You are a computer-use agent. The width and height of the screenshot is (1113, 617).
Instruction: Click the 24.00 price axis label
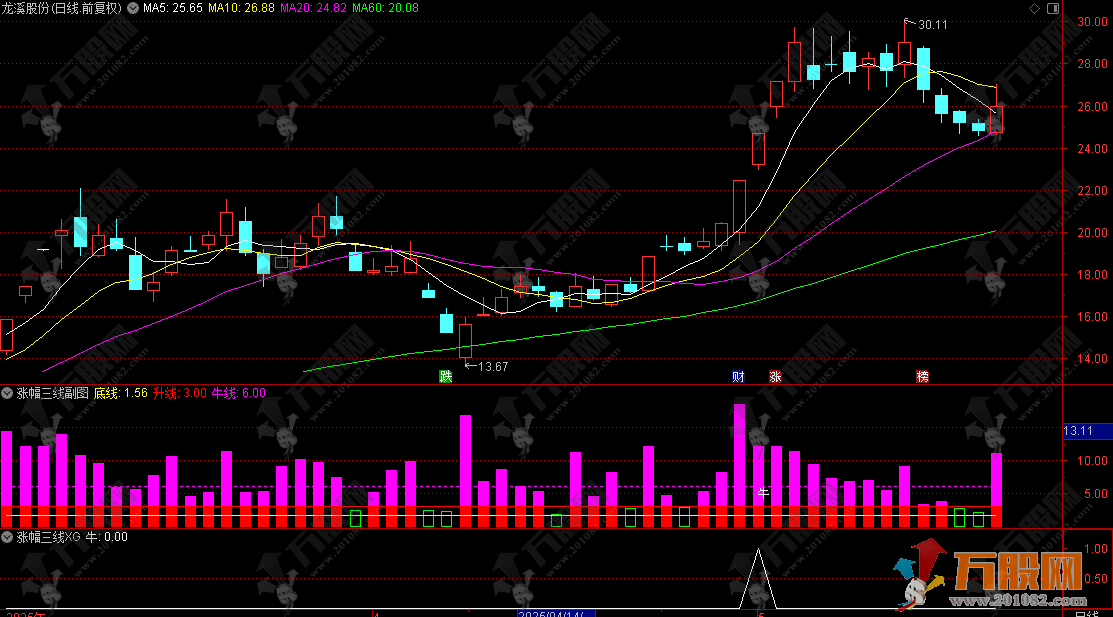1092,148
